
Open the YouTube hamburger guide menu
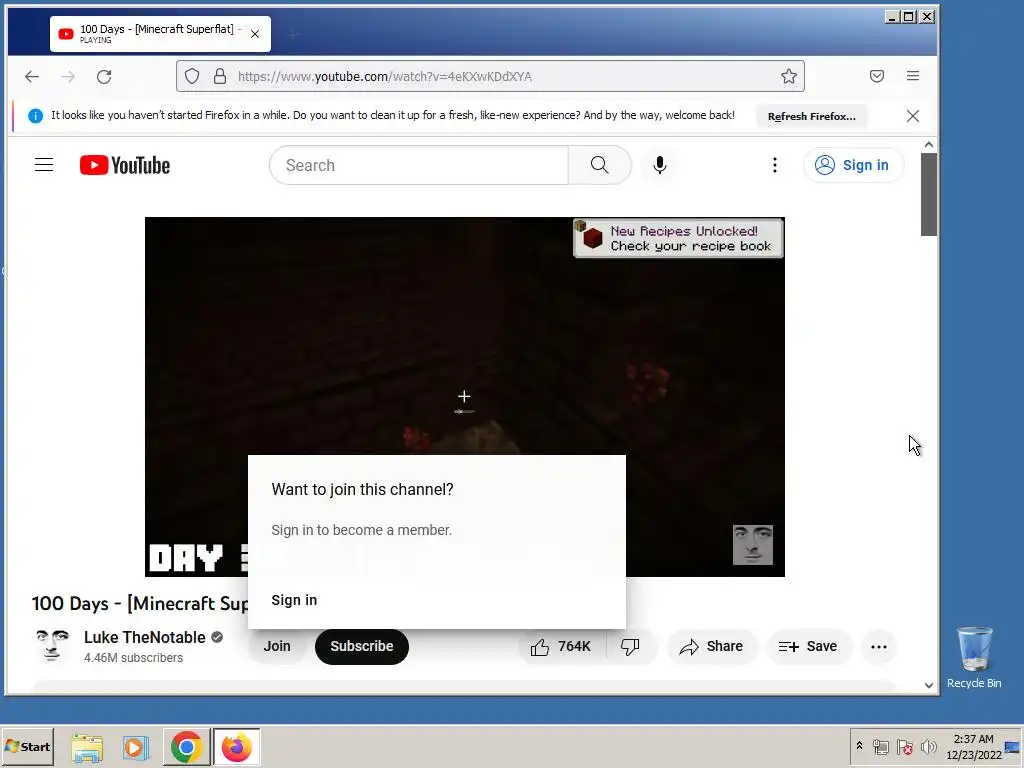[x=44, y=165]
